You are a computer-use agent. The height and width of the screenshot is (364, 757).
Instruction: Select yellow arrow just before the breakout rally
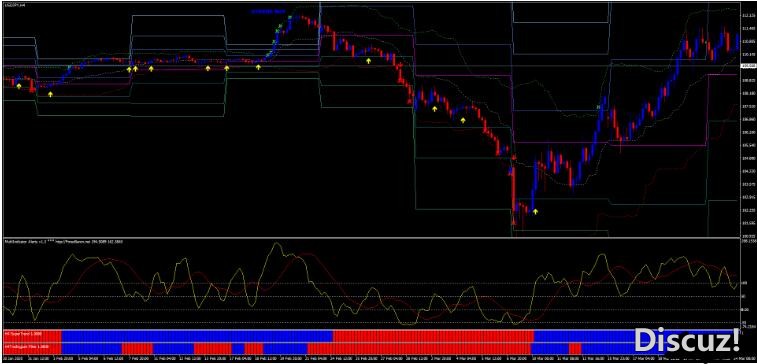tap(258, 67)
